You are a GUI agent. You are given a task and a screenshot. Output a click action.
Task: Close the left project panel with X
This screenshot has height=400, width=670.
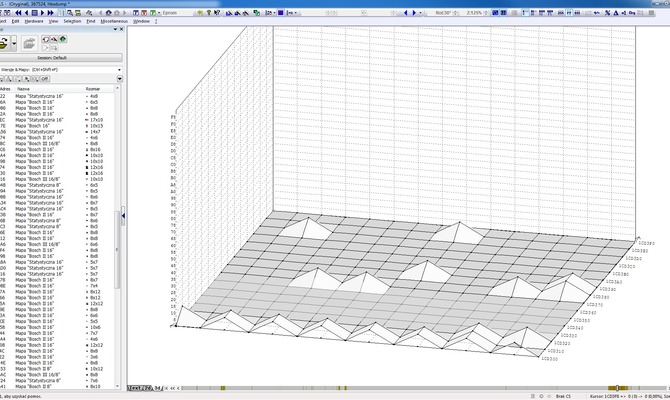tap(119, 30)
